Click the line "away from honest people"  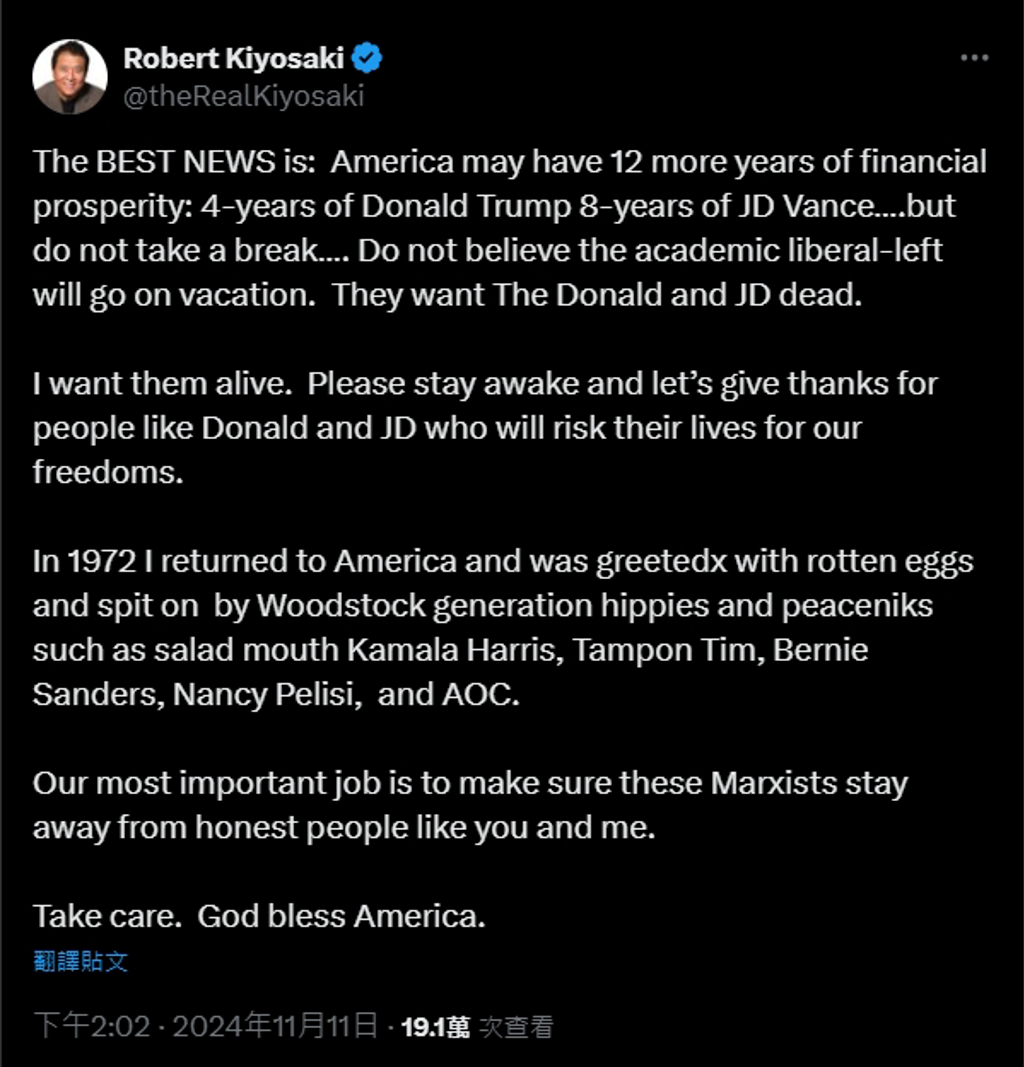pyautogui.click(x=344, y=827)
